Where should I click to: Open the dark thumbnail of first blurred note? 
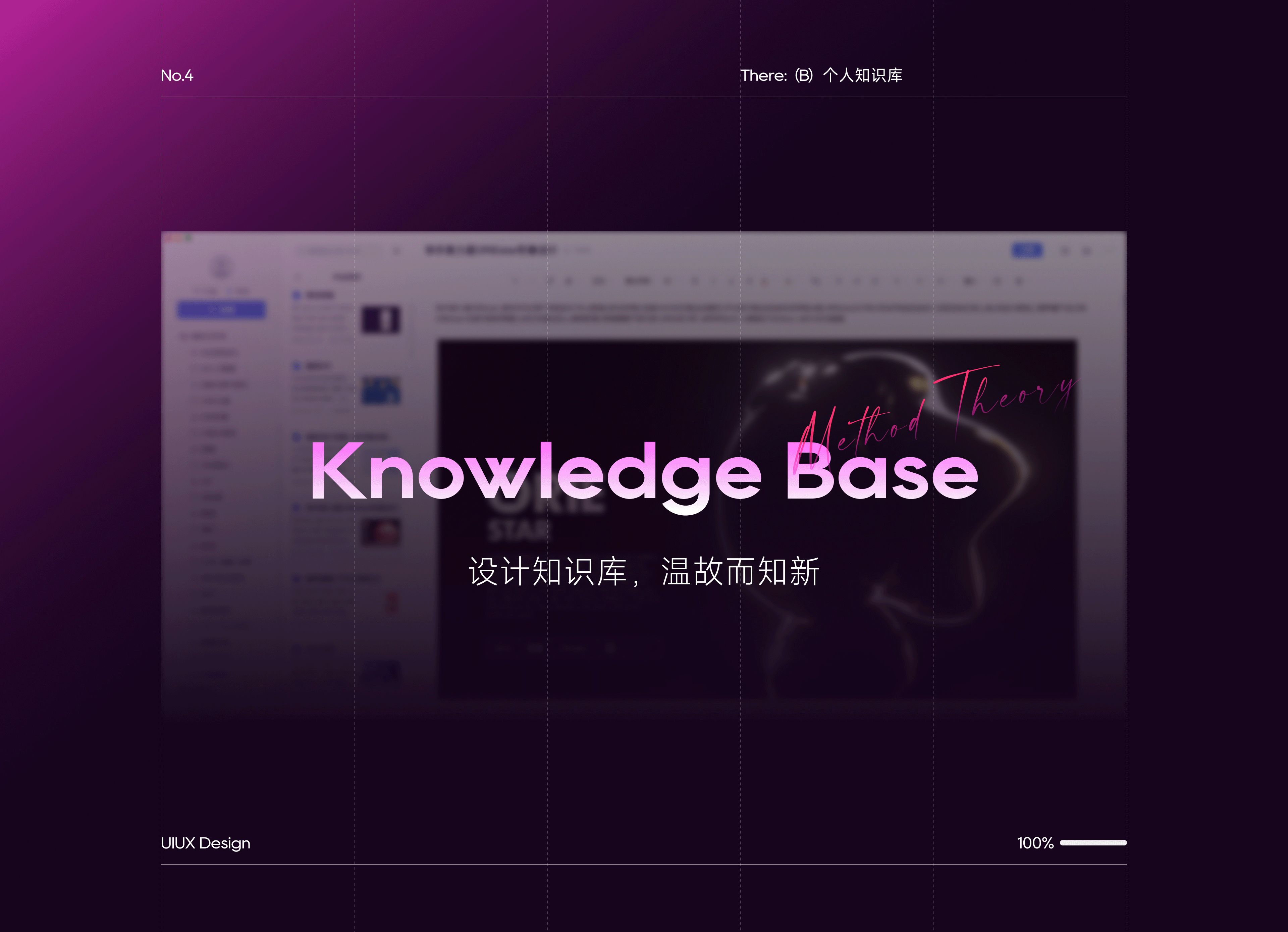pos(380,319)
